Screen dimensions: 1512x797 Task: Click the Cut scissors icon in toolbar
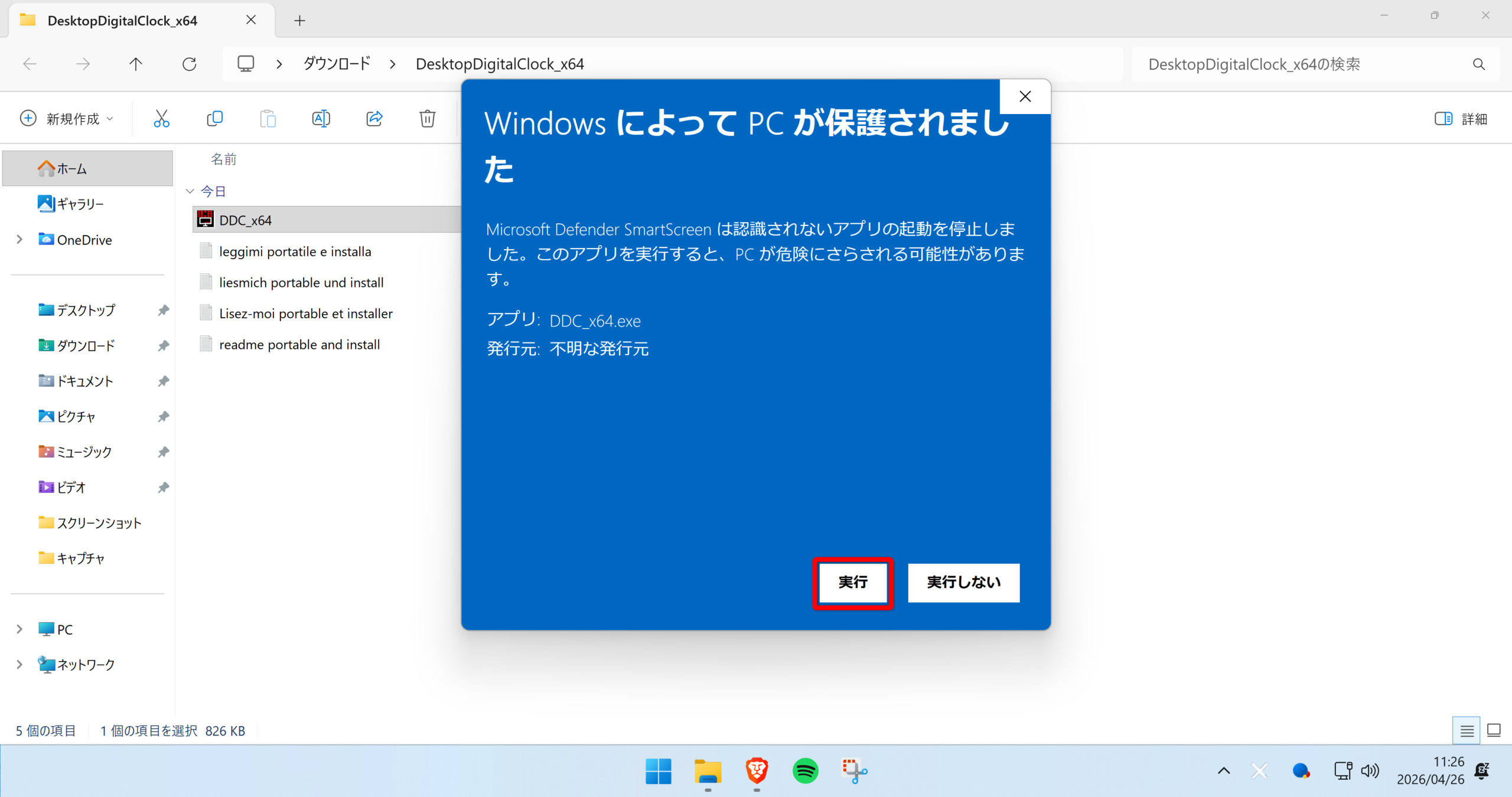(x=161, y=119)
